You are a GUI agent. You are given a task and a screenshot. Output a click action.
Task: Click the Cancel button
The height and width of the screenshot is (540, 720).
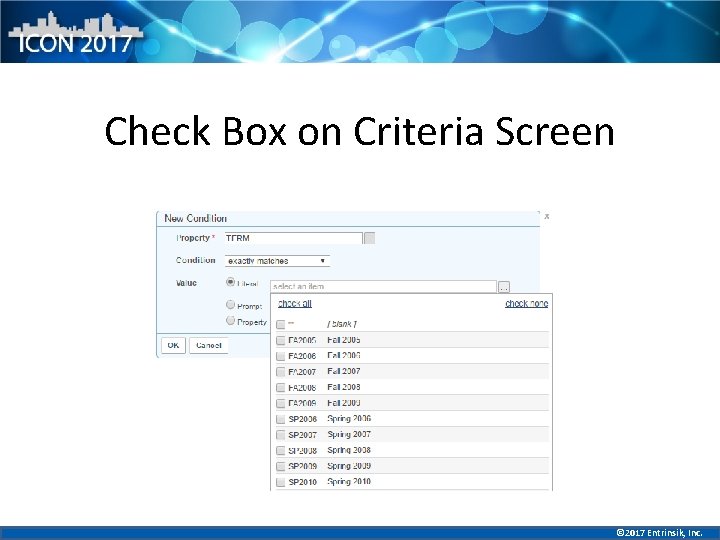(x=208, y=345)
